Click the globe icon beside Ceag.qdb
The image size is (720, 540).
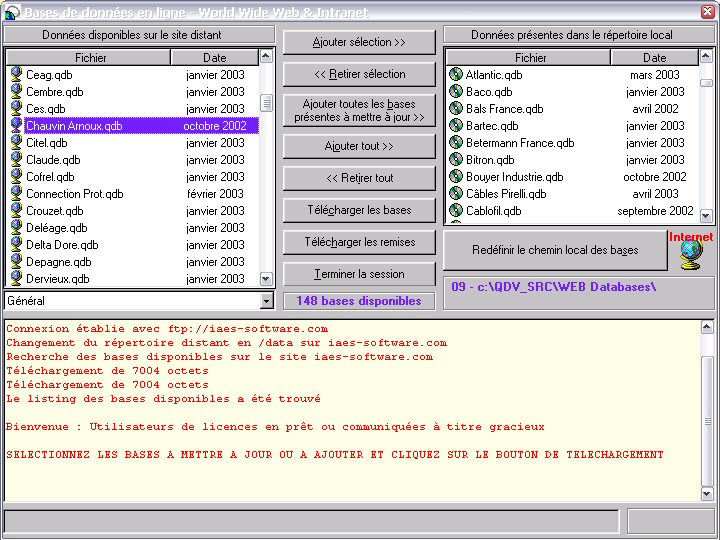pyautogui.click(x=16, y=74)
